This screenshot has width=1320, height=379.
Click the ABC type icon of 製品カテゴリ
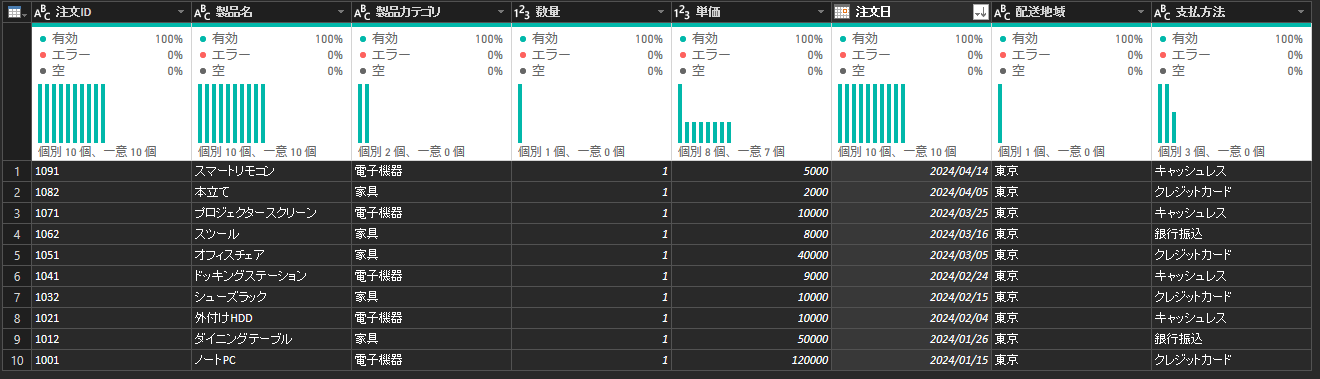coord(363,12)
